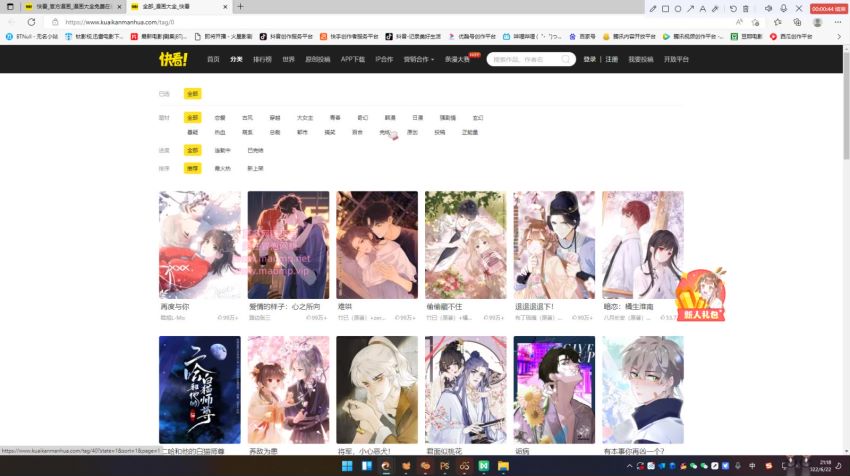Open the 难哄 comic cover
850x476 pixels.
click(x=377, y=245)
